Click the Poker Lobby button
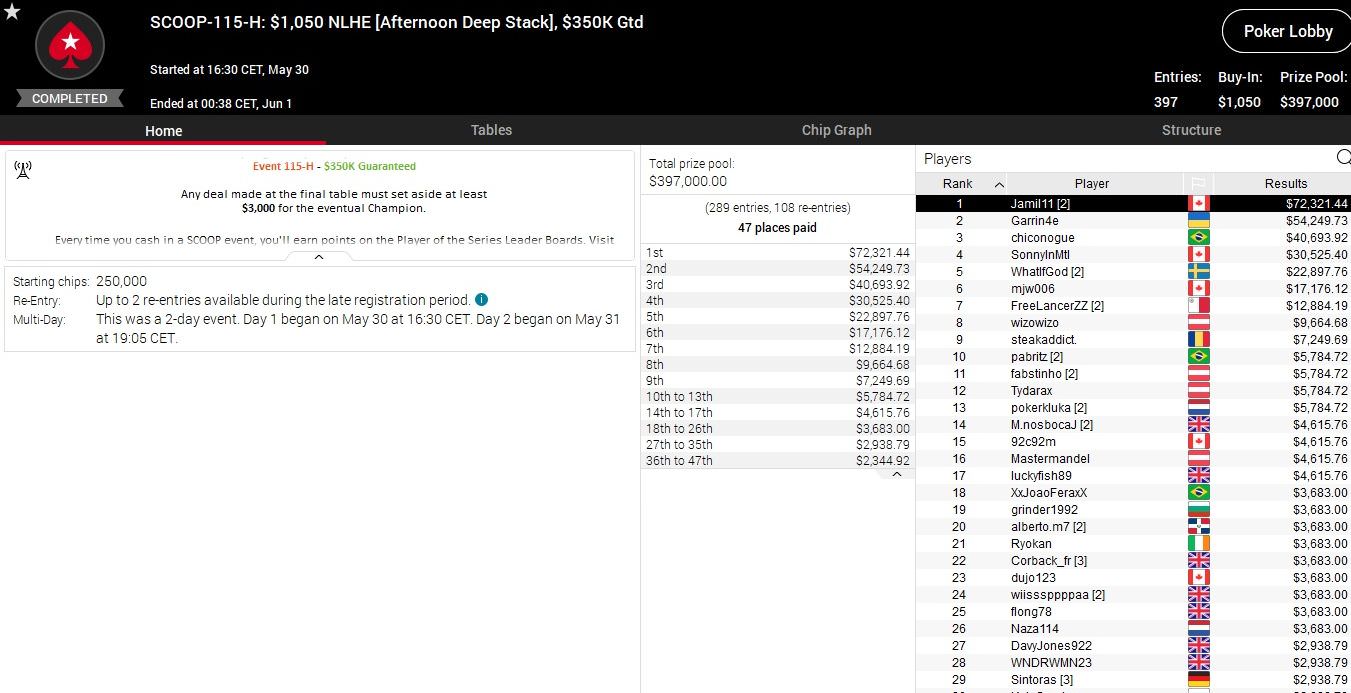This screenshot has height=693, width=1351. pyautogui.click(x=1287, y=32)
